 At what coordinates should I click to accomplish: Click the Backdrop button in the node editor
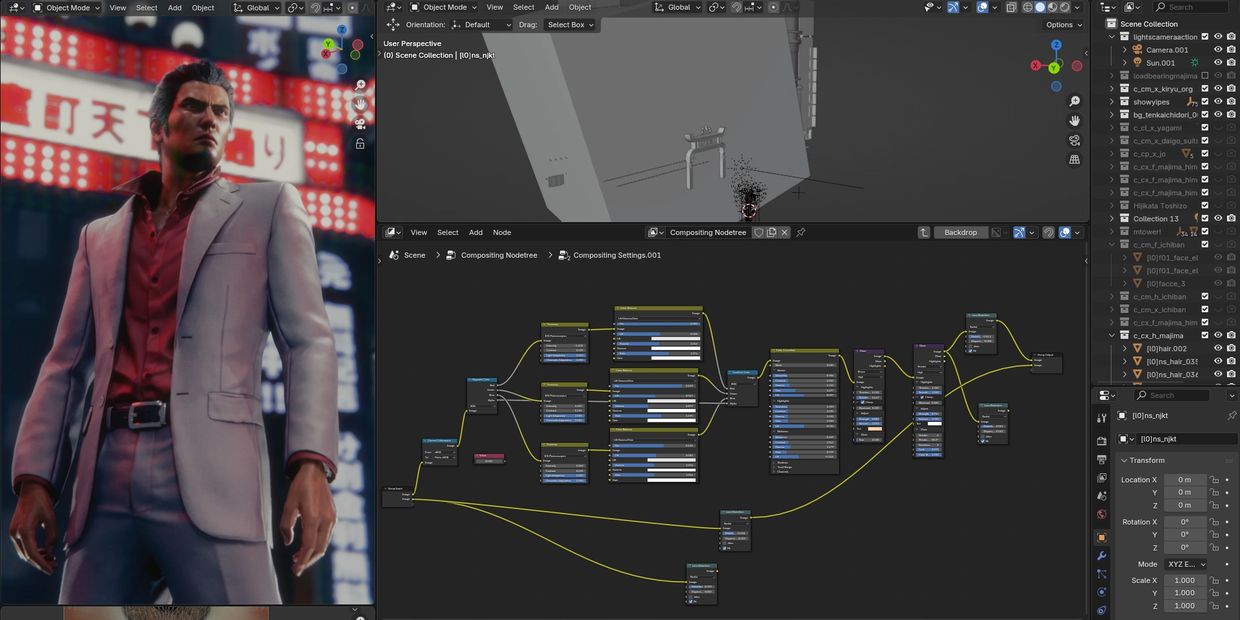960,232
